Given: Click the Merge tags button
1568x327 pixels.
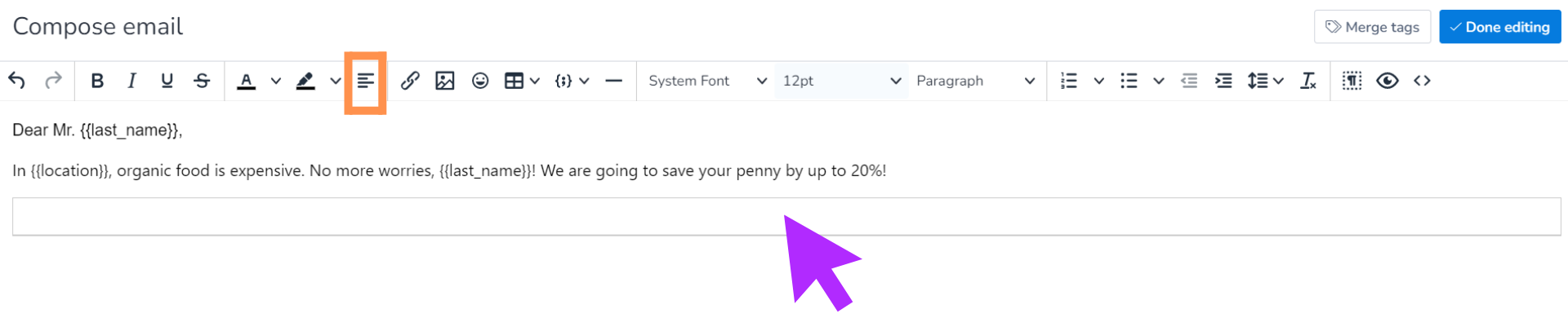Looking at the screenshot, I should point(1372,27).
